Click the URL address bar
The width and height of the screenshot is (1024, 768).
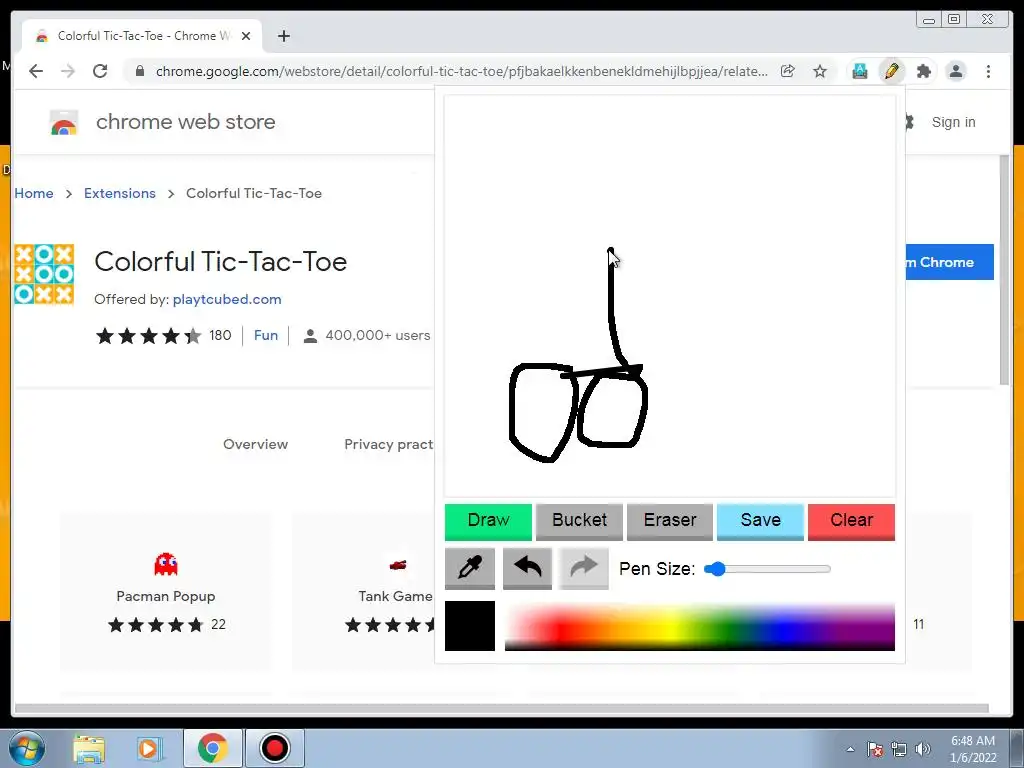tap(461, 71)
